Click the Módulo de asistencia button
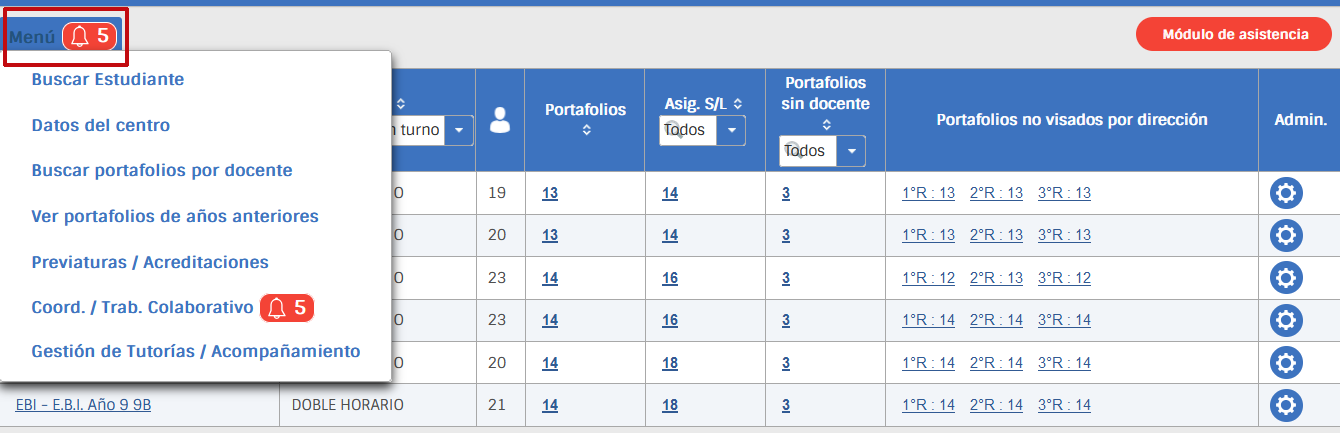The height and width of the screenshot is (433, 1340). coord(1234,34)
